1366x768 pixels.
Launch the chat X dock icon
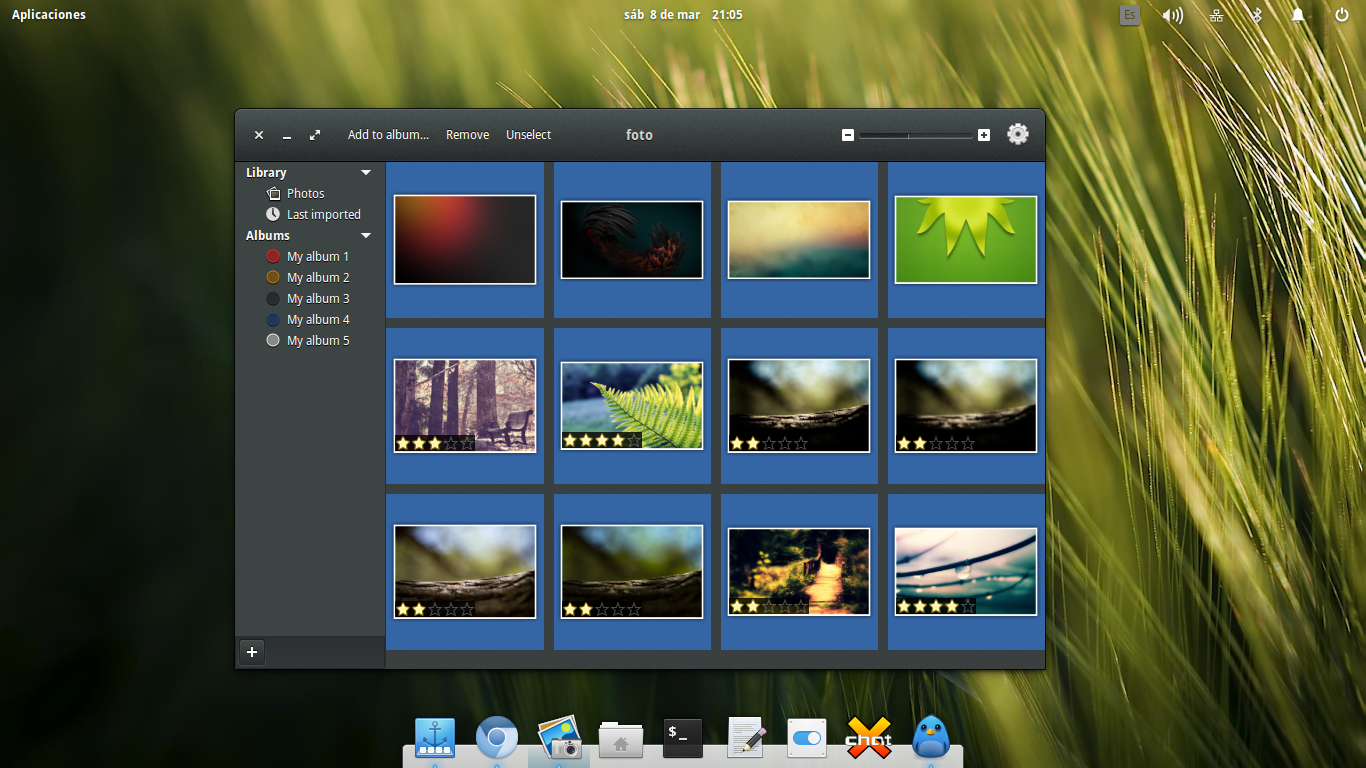click(869, 739)
